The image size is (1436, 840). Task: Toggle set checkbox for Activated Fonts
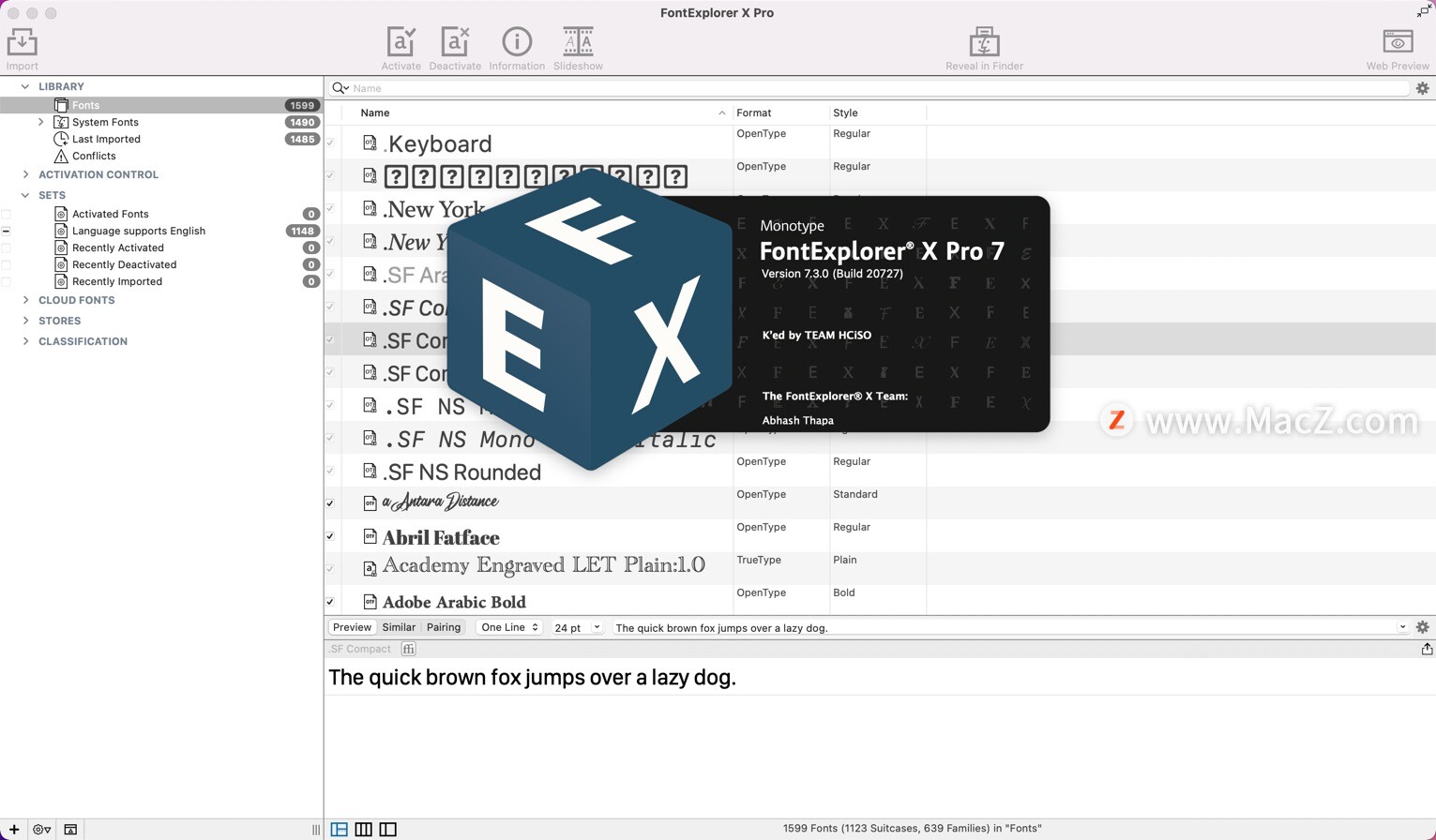7,214
